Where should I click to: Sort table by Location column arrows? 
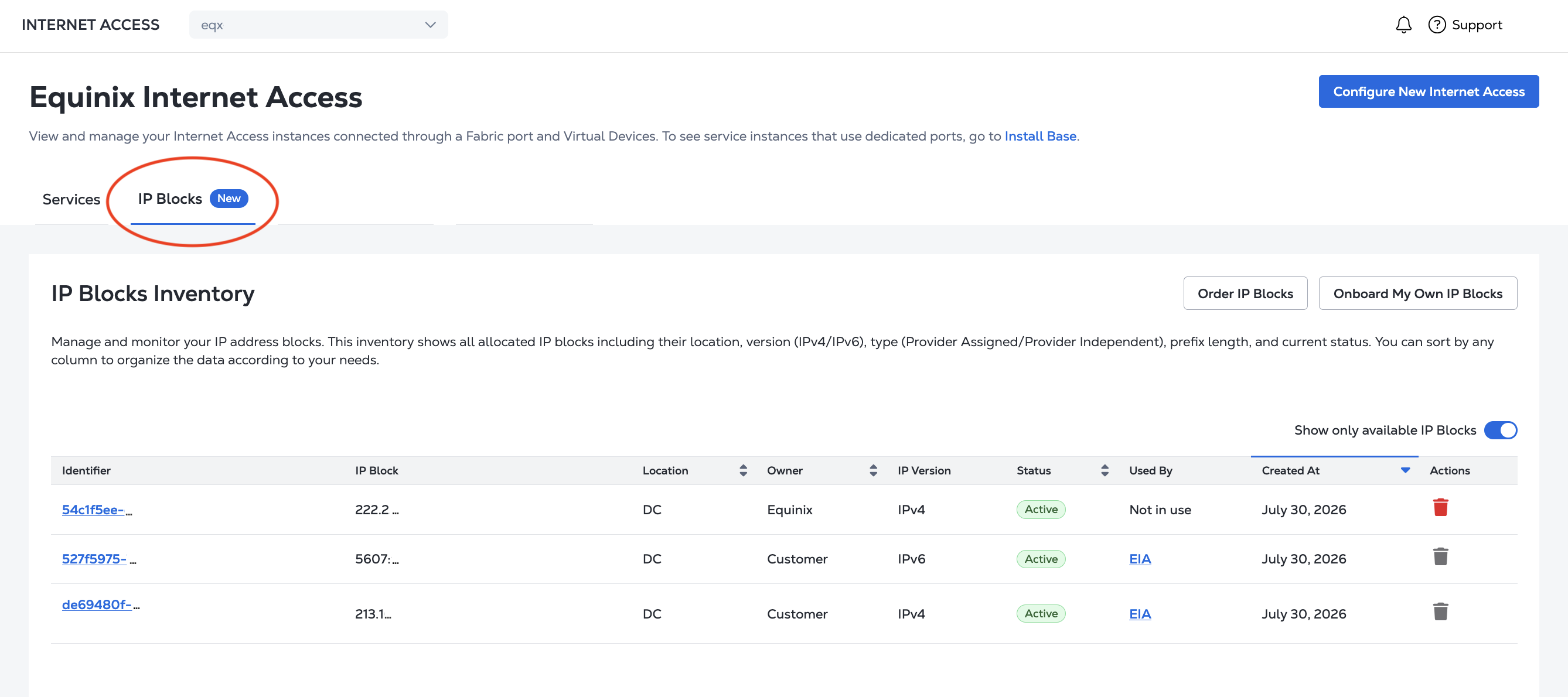(x=742, y=470)
